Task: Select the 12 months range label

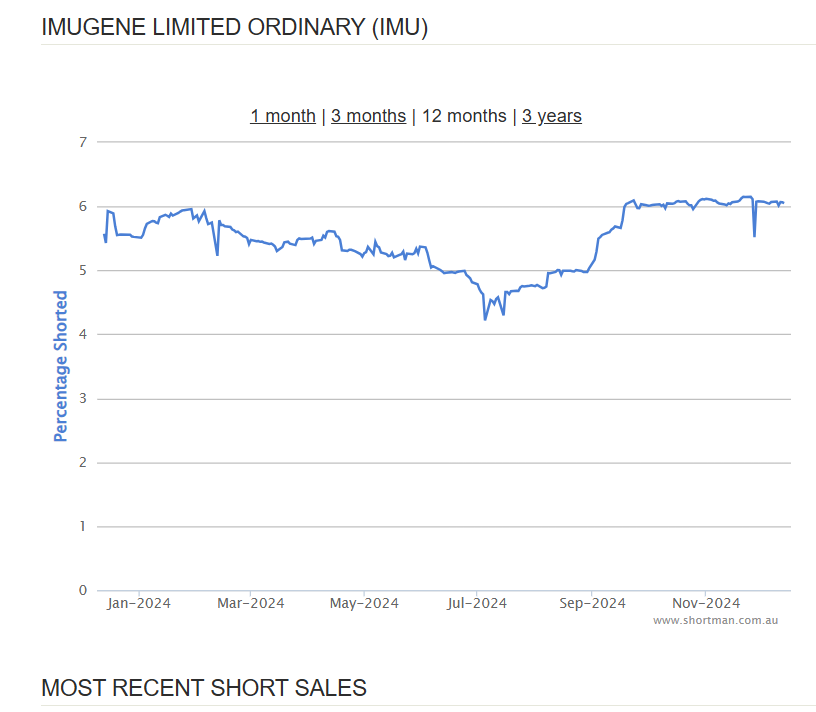Action: tap(464, 116)
